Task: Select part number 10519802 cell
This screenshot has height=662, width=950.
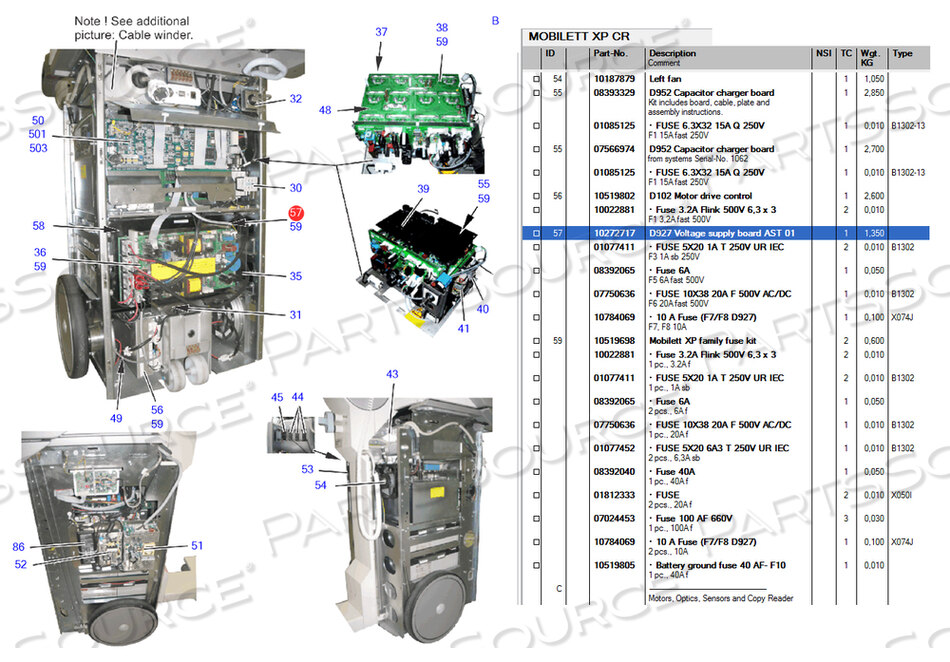Action: [x=614, y=196]
